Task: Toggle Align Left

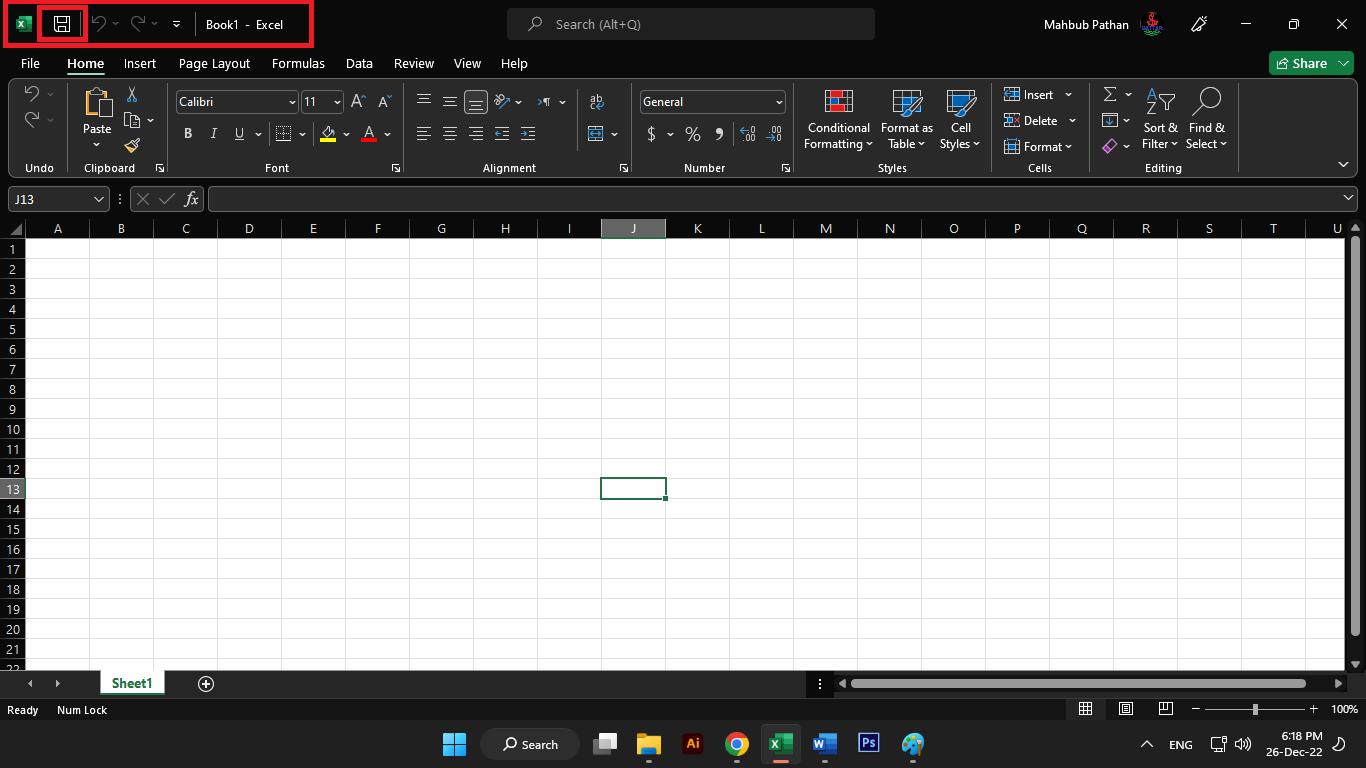Action: (x=424, y=134)
